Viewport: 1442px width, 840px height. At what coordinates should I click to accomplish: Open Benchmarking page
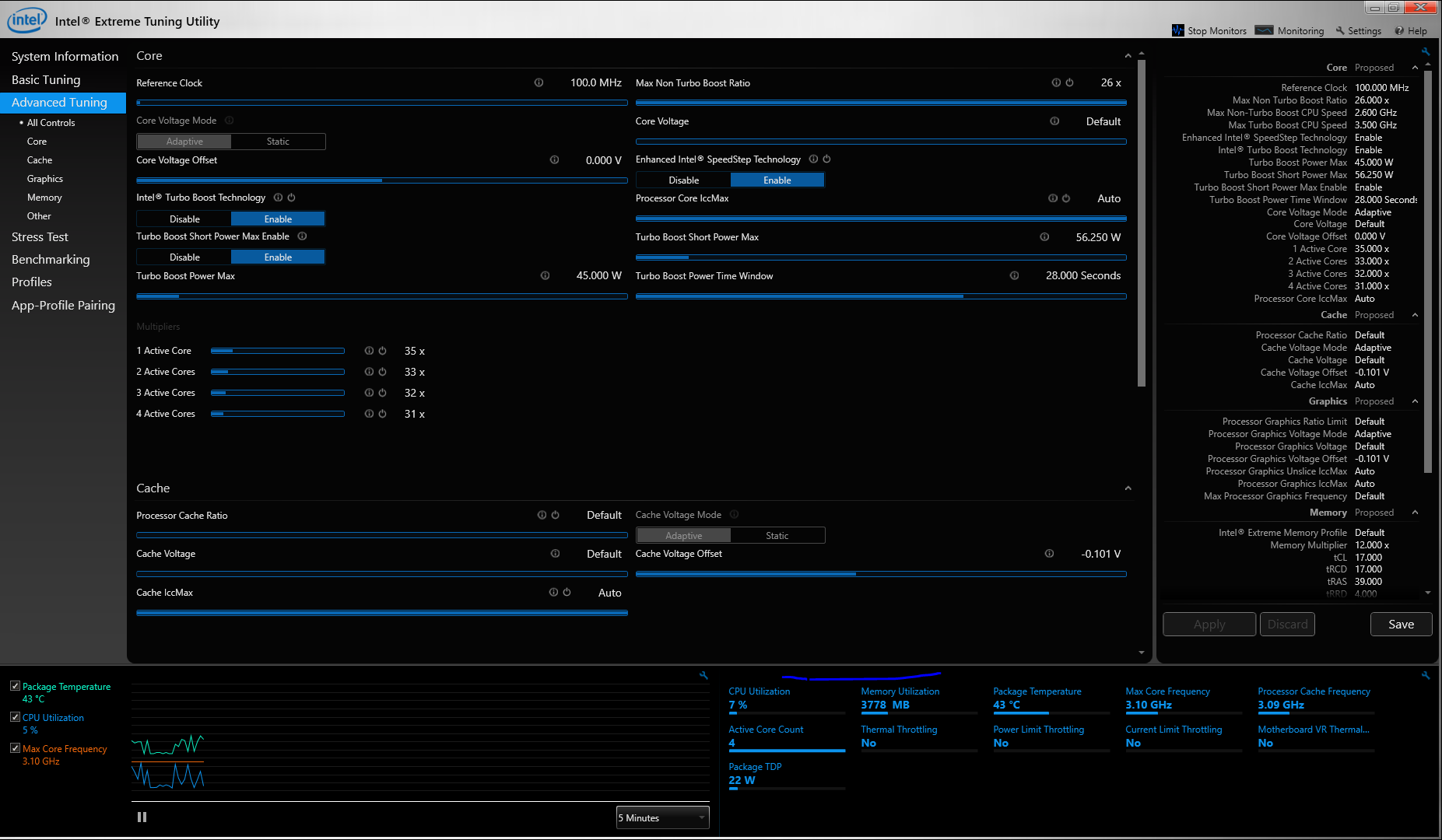click(51, 260)
